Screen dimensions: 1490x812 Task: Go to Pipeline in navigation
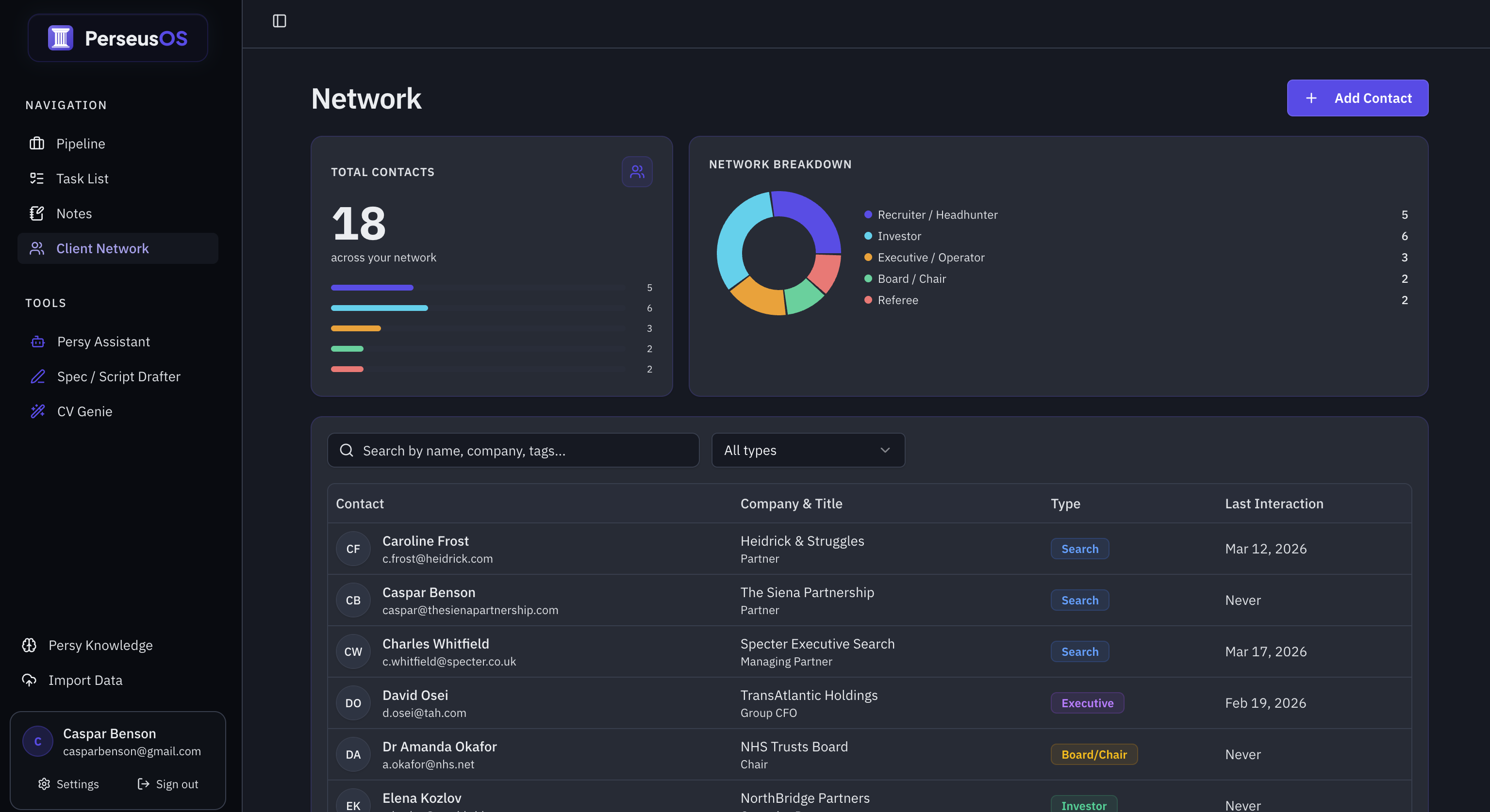point(118,143)
